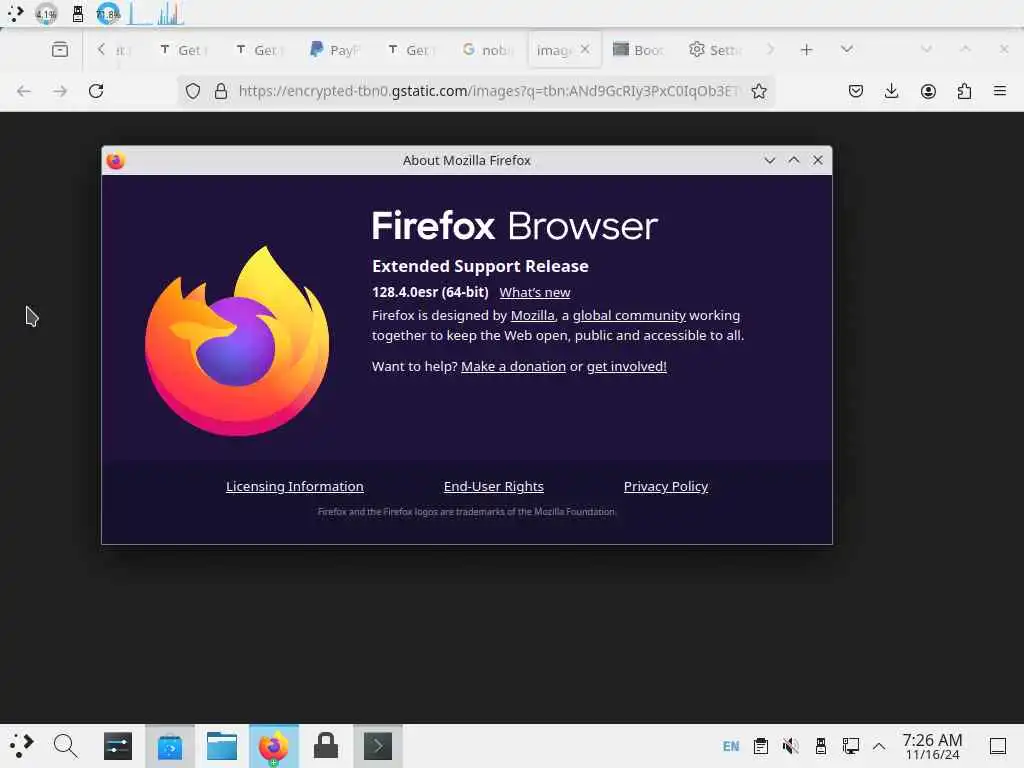Viewport: 1024px width, 768px height.
Task: Click the get involved! link
Action: [x=626, y=366]
